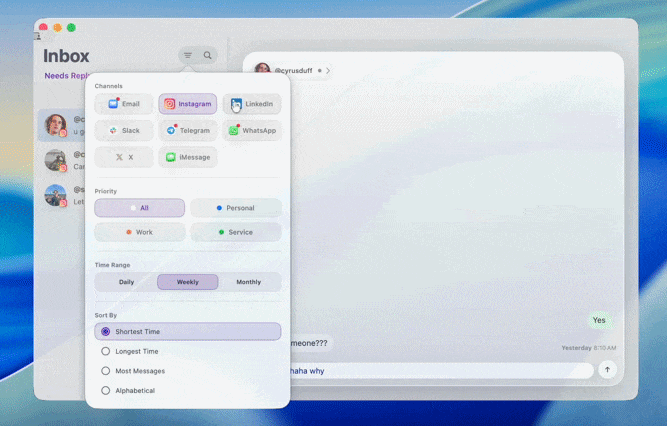
Task: Click the sidebar toggle icon below window controls
Action: pos(39,37)
